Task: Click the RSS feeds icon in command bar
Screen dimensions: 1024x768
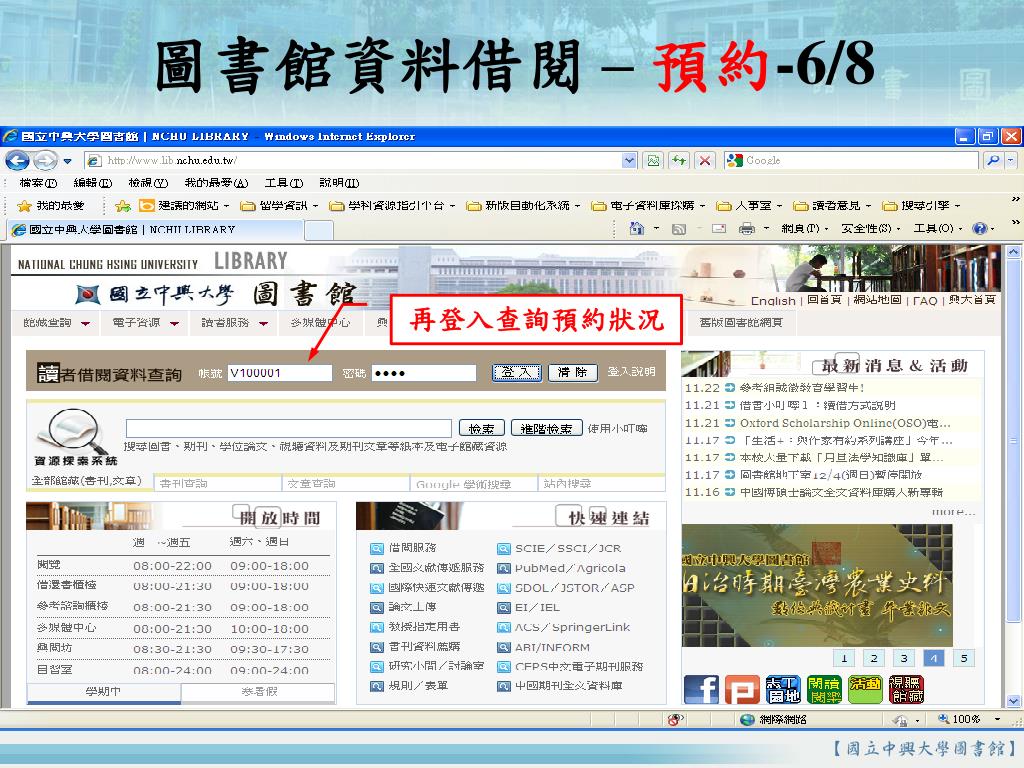Action: click(x=679, y=229)
